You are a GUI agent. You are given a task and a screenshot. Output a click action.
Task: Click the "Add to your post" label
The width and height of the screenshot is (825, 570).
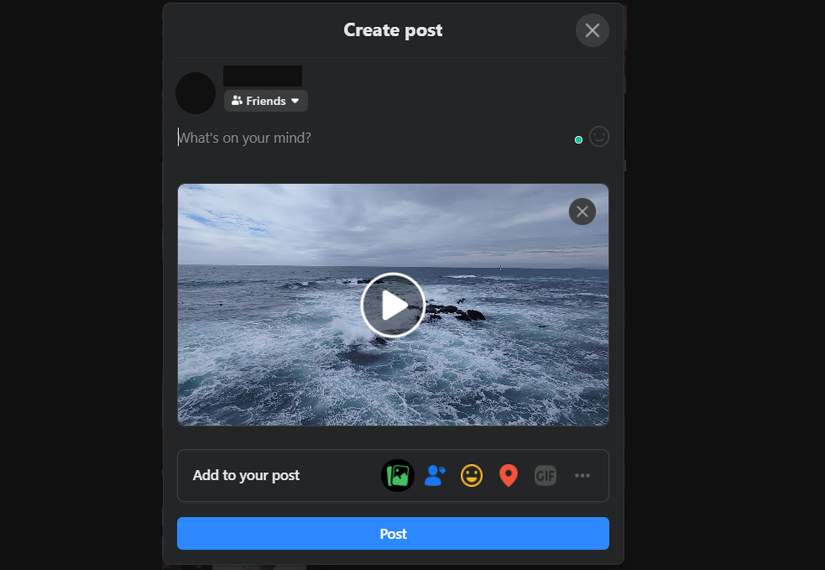click(x=246, y=475)
